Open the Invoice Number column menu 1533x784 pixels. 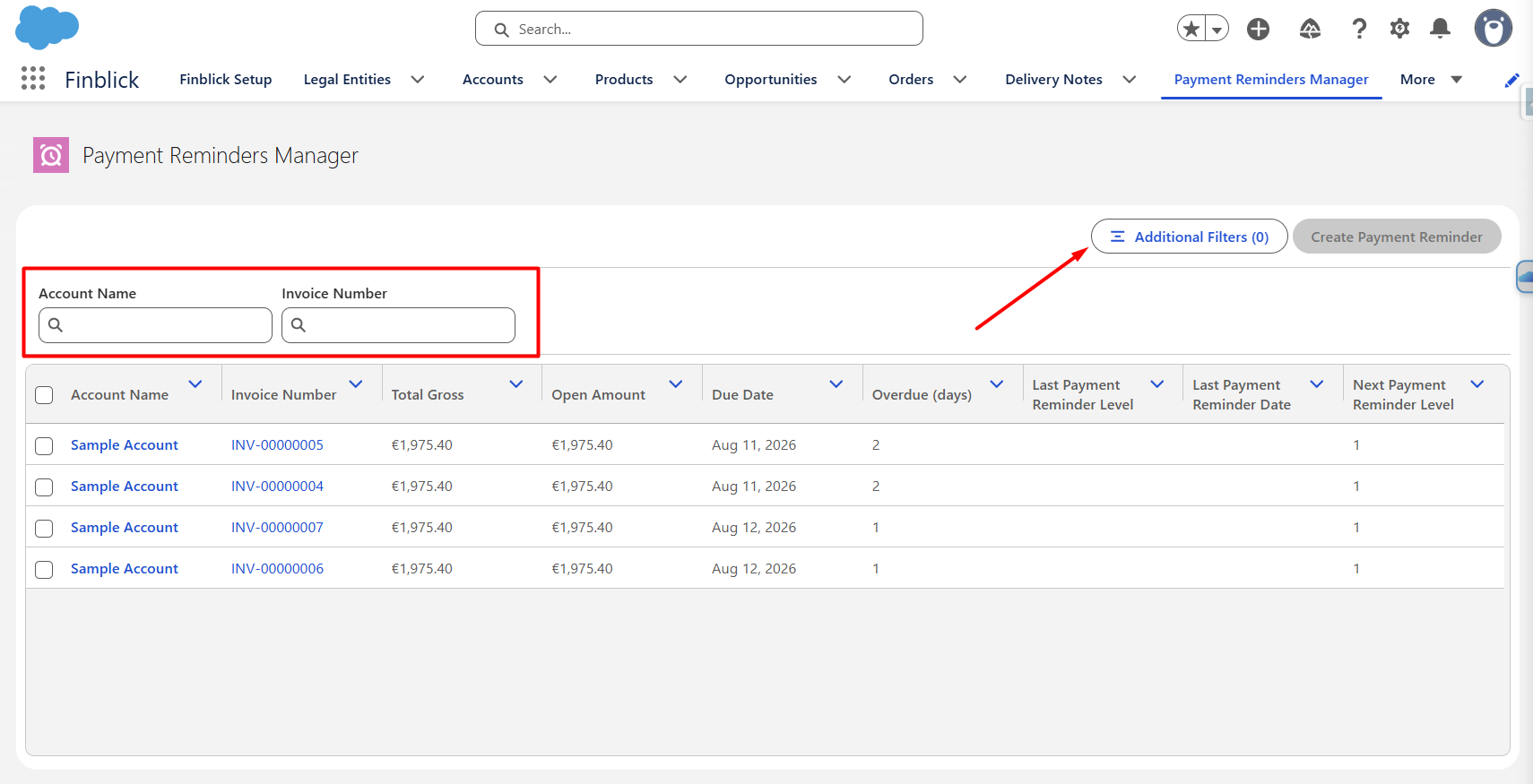356,384
